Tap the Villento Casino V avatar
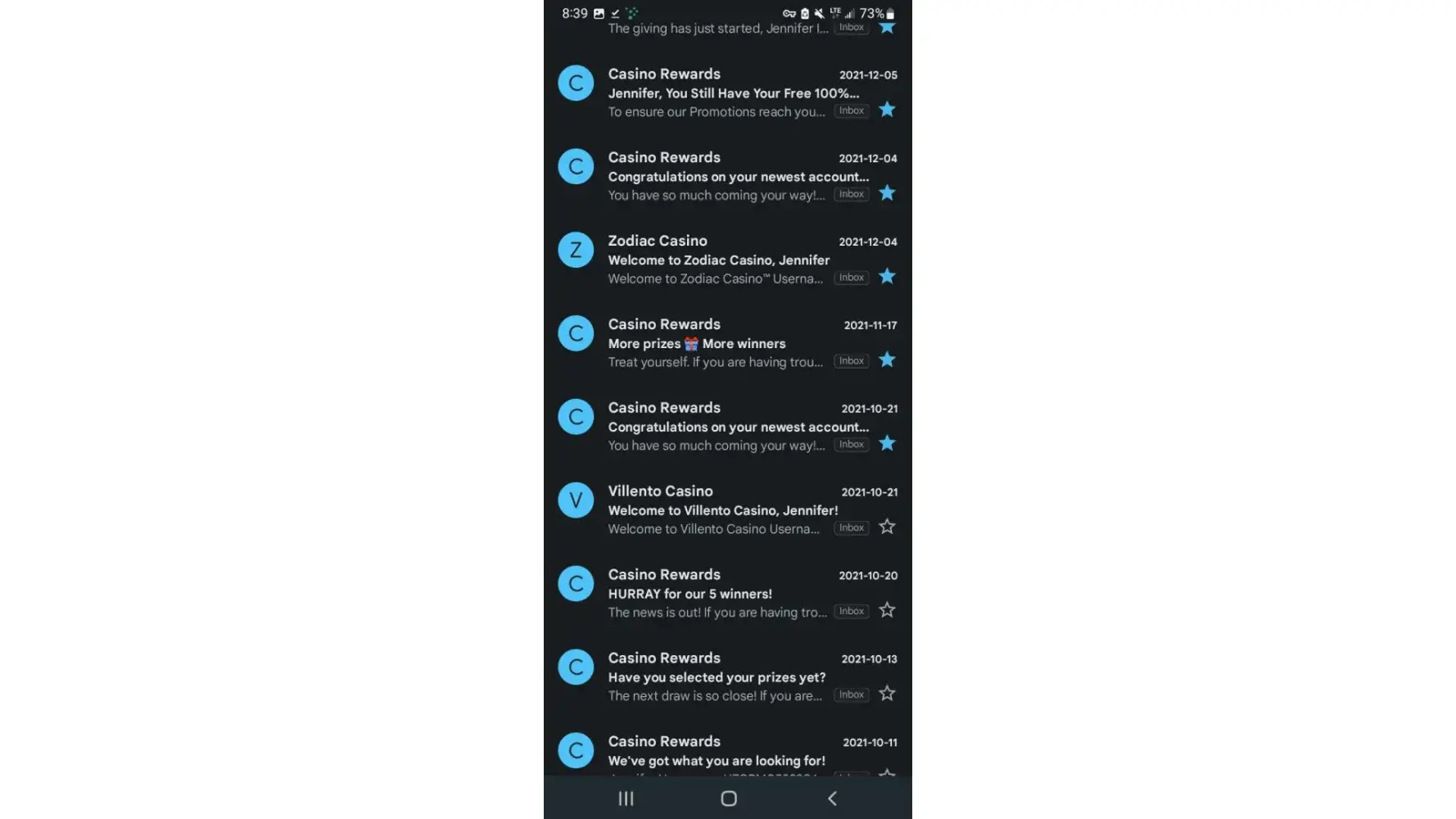1456x819 pixels. coord(576,500)
